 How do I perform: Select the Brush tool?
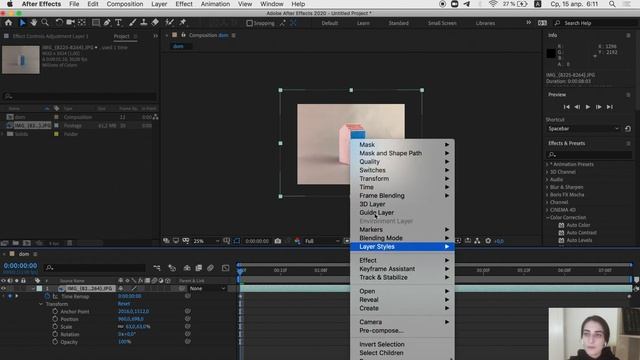point(132,23)
